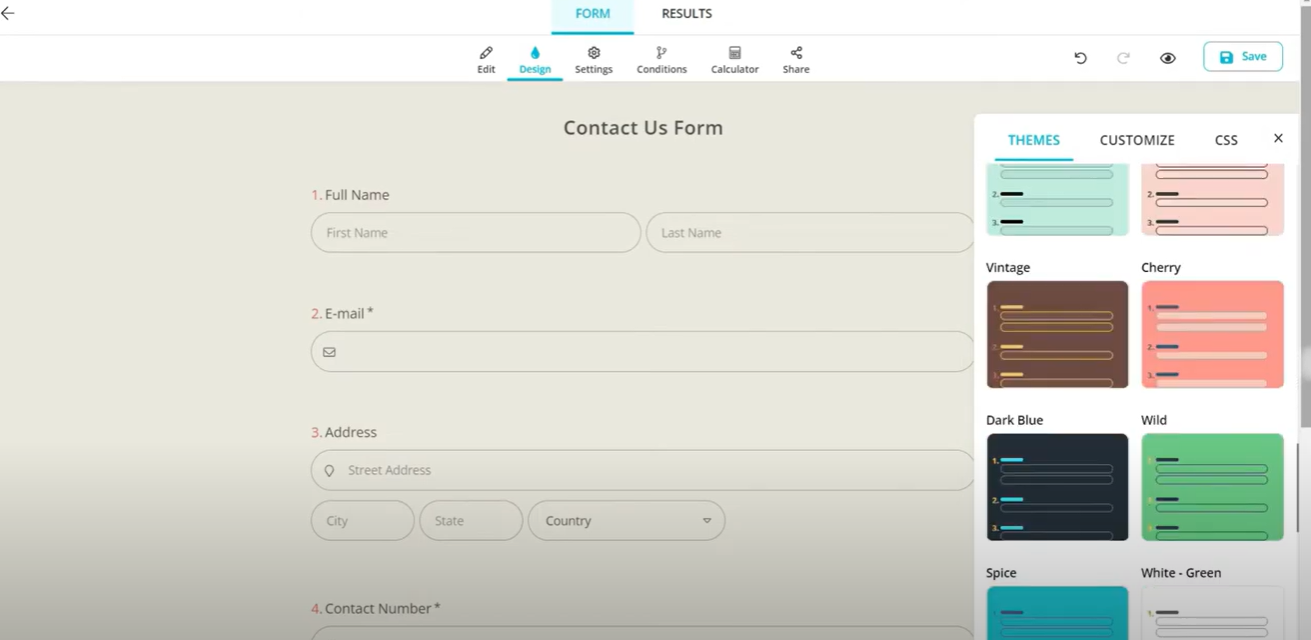Switch to the RESULTS tab

pos(686,13)
